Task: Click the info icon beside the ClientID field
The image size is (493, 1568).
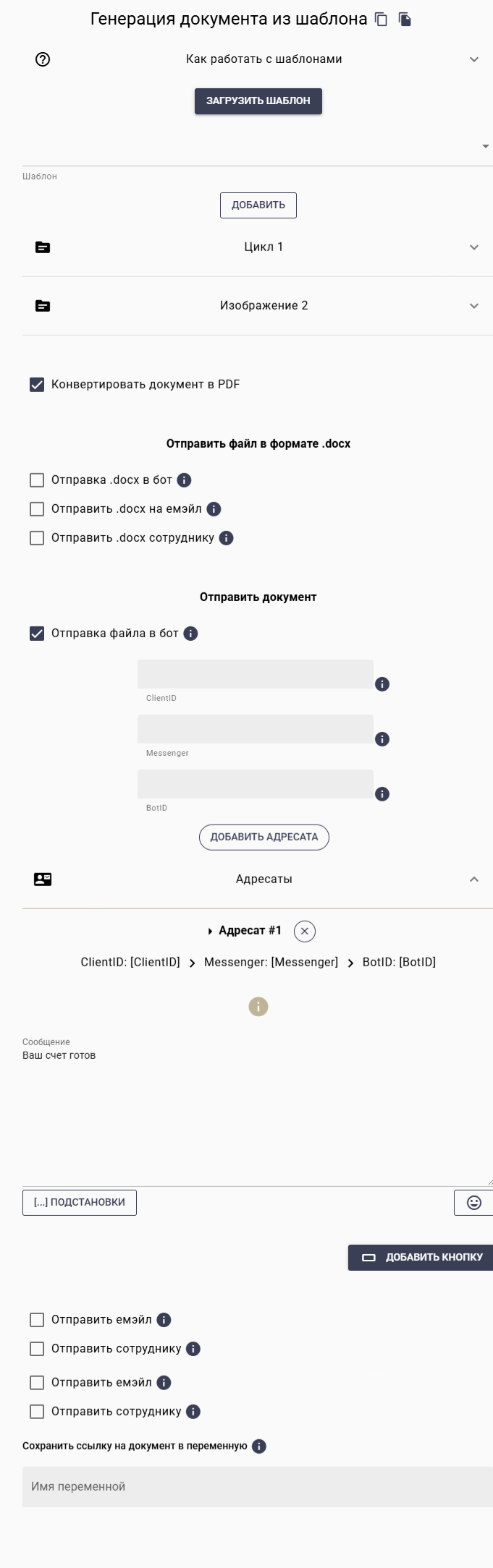Action: point(382,684)
